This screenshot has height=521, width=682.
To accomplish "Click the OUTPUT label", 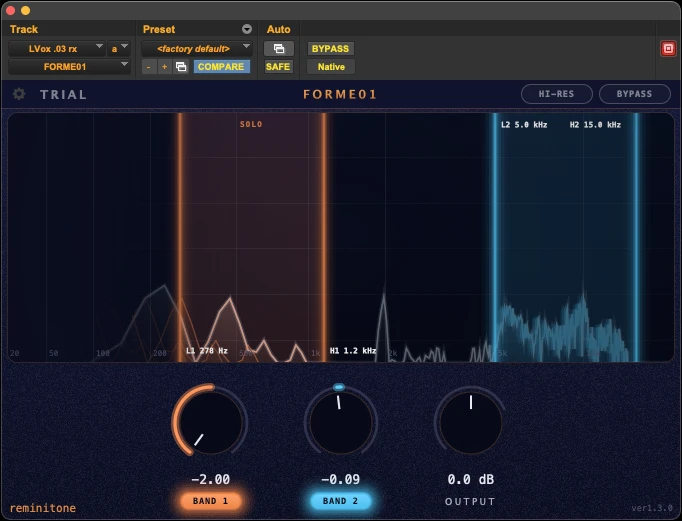I will click(x=470, y=501).
